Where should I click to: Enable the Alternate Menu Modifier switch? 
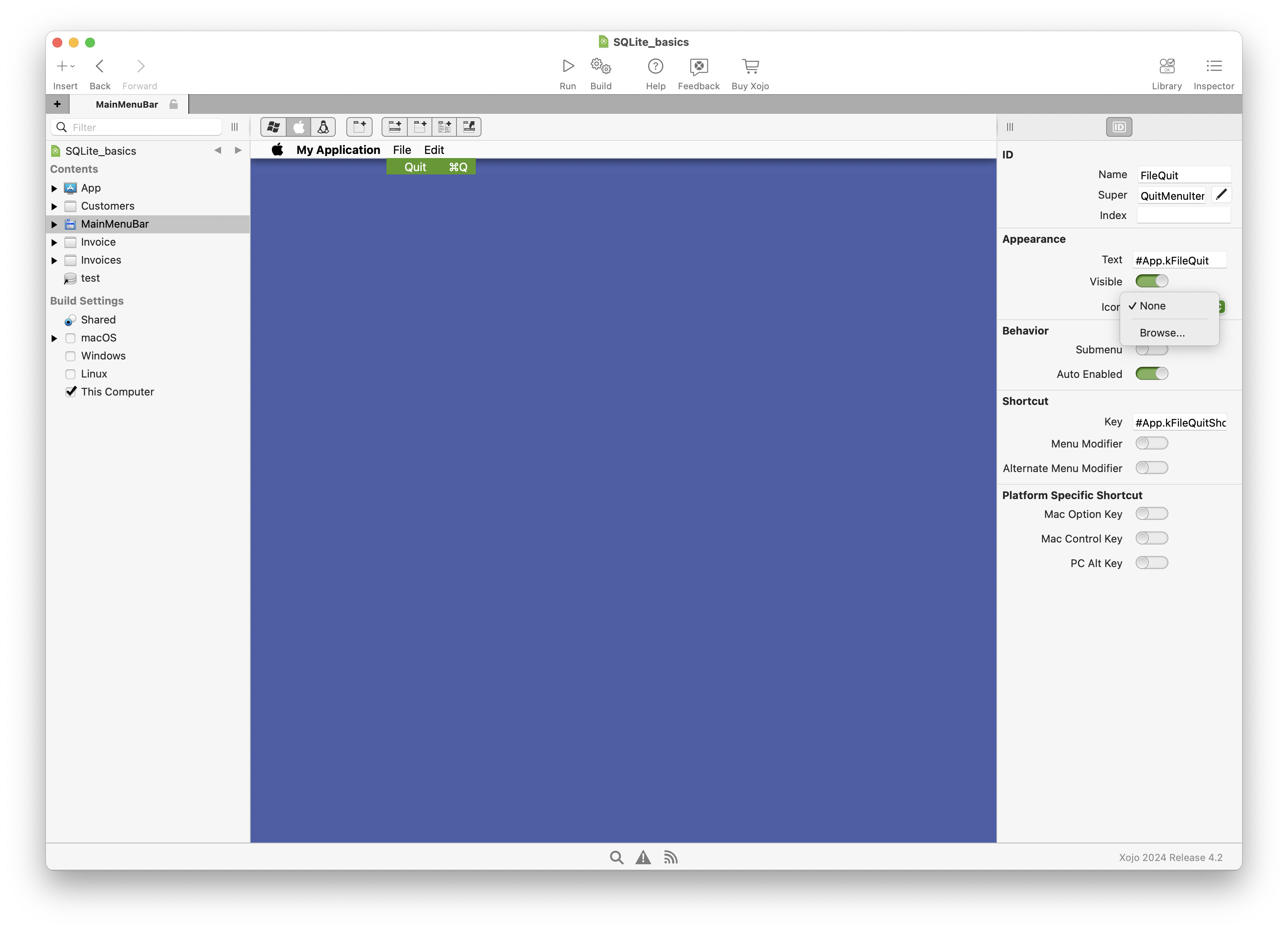tap(1151, 468)
